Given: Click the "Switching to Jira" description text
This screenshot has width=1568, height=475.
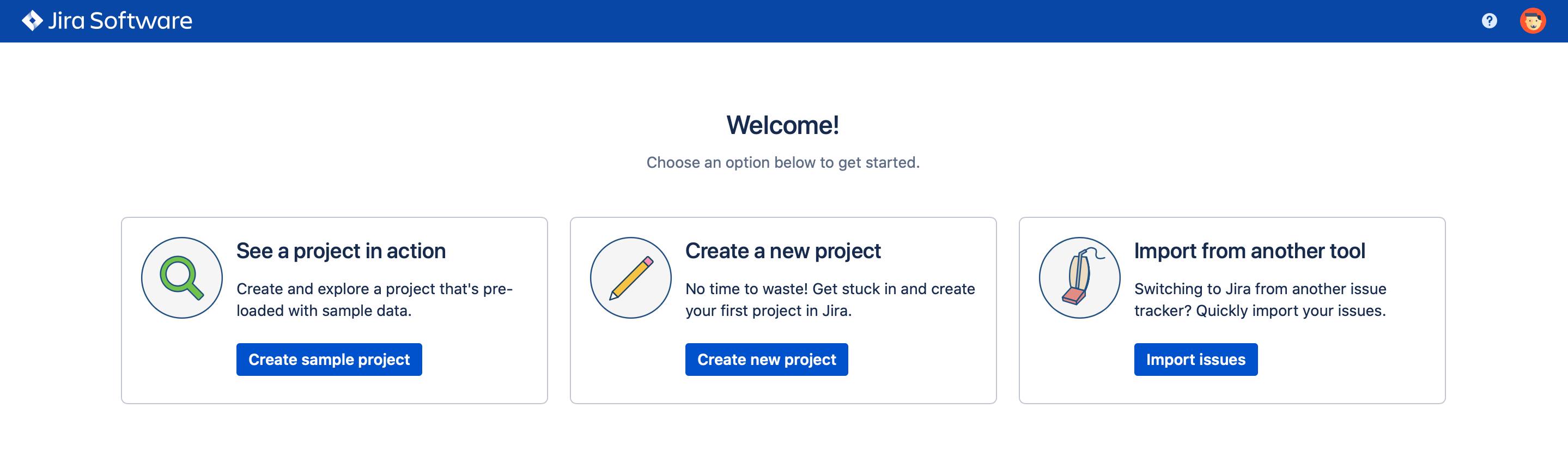Looking at the screenshot, I should (1260, 300).
